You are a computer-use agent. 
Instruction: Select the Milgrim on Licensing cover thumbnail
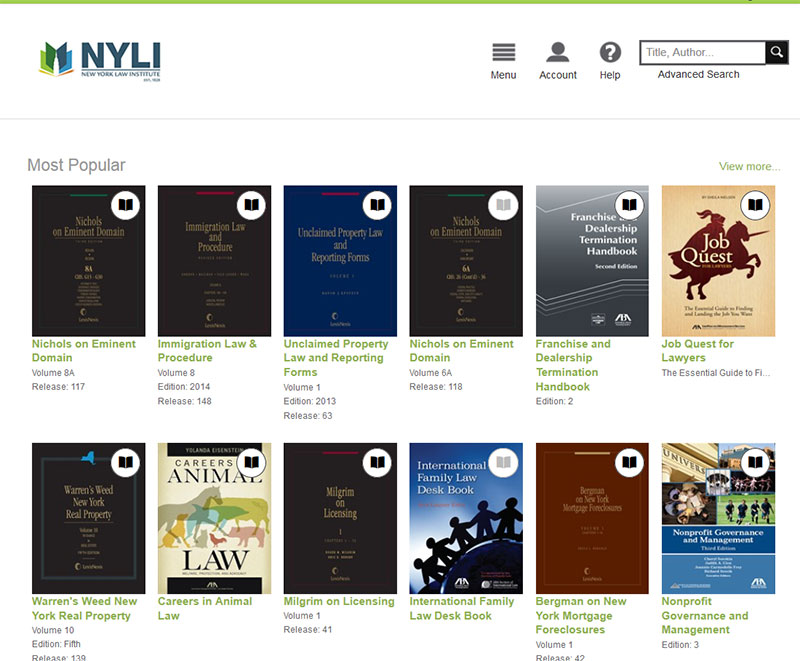point(340,518)
